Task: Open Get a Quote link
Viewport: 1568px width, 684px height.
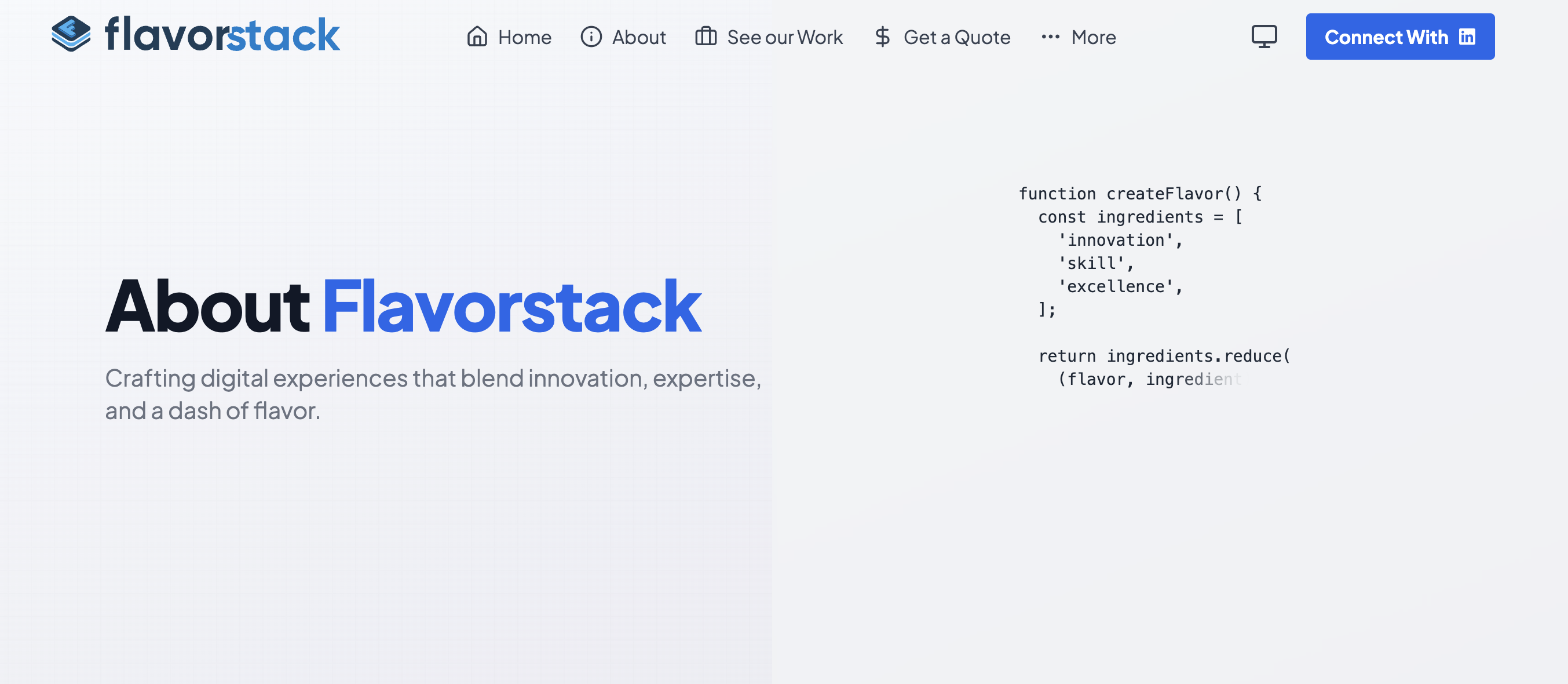Action: click(942, 37)
